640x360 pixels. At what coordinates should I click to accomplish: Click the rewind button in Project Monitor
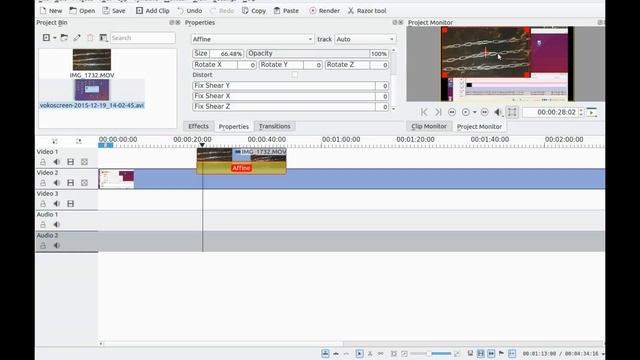[452, 112]
